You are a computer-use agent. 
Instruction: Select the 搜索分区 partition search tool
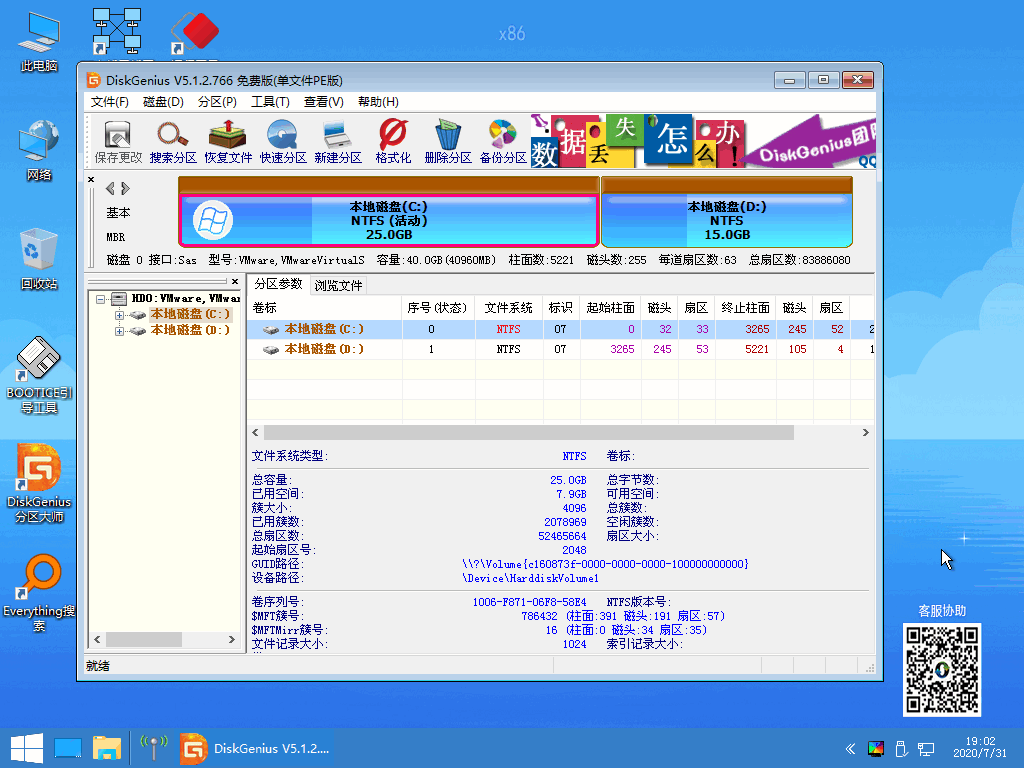pos(172,139)
